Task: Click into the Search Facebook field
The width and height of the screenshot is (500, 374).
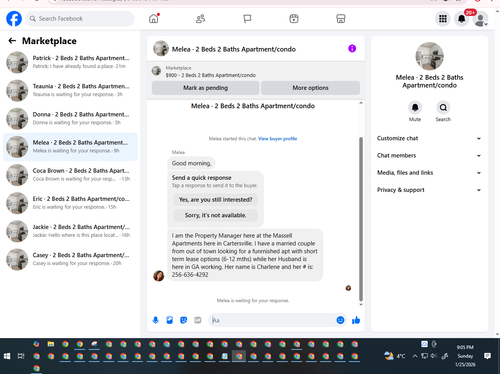Action: click(80, 19)
